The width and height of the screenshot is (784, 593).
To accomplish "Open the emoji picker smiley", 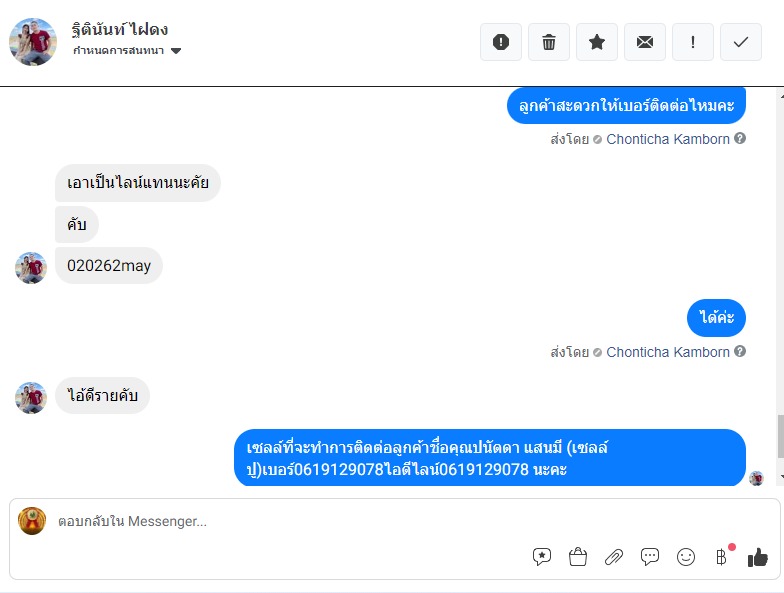I will (x=686, y=556).
